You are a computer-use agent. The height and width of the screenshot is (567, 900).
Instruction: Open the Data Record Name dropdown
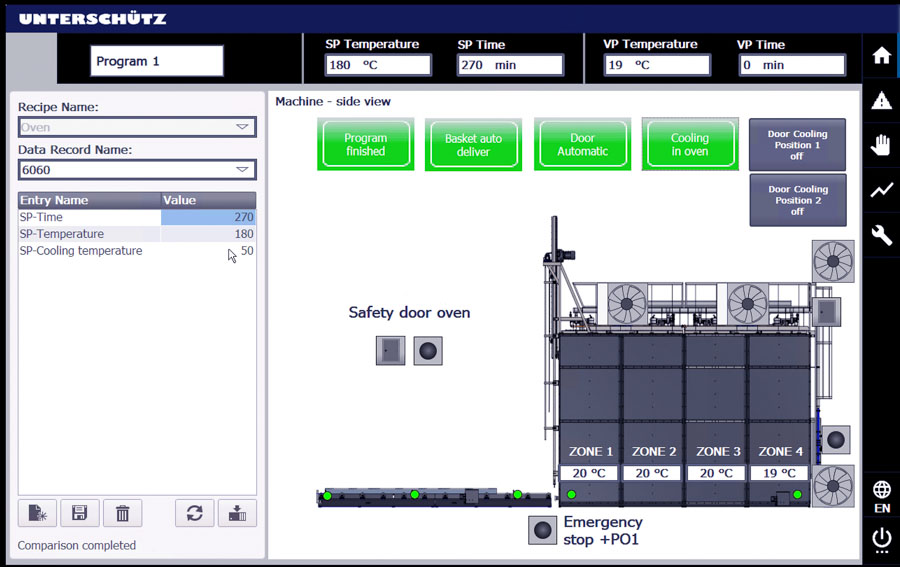coord(137,170)
